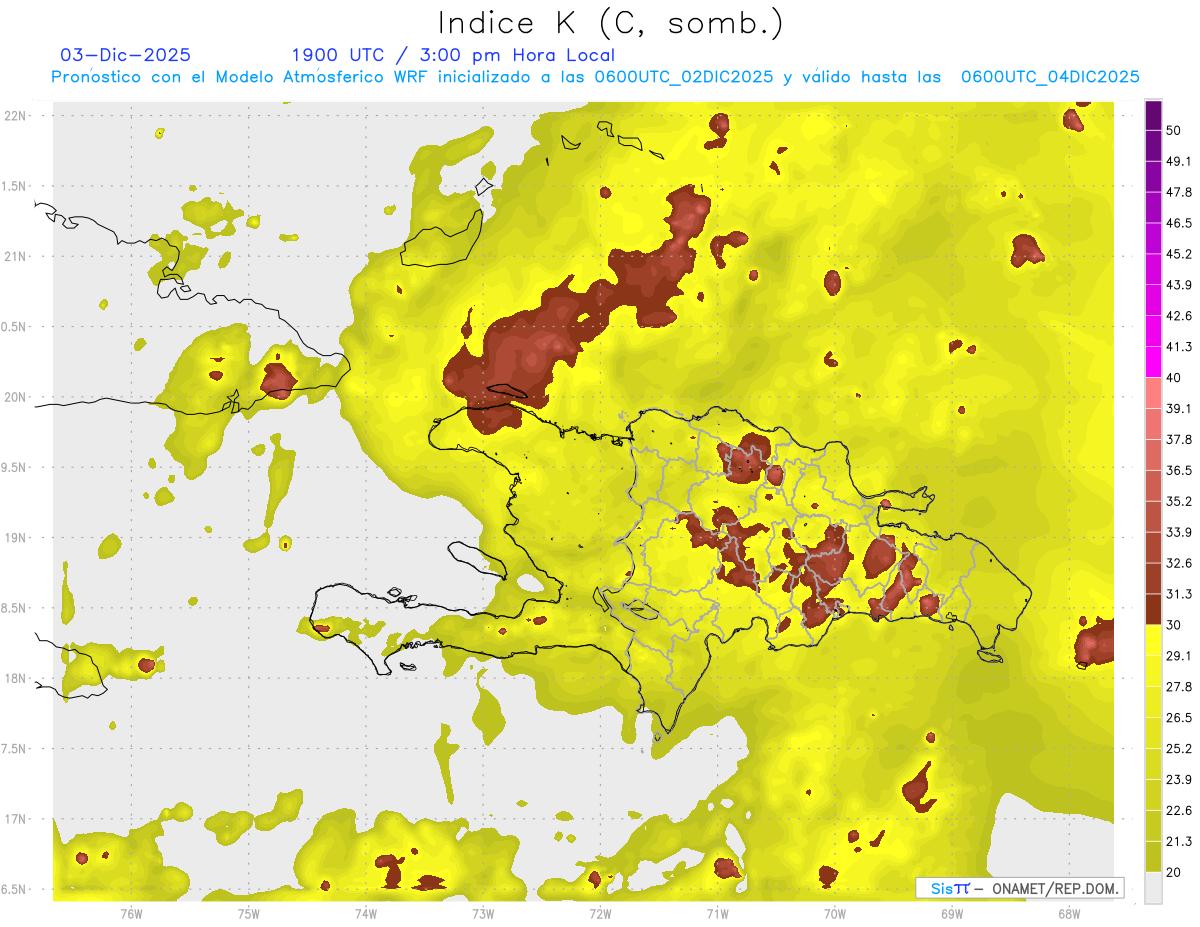Click the colorbar value "32.6"
The width and height of the screenshot is (1200, 927).
[1179, 563]
